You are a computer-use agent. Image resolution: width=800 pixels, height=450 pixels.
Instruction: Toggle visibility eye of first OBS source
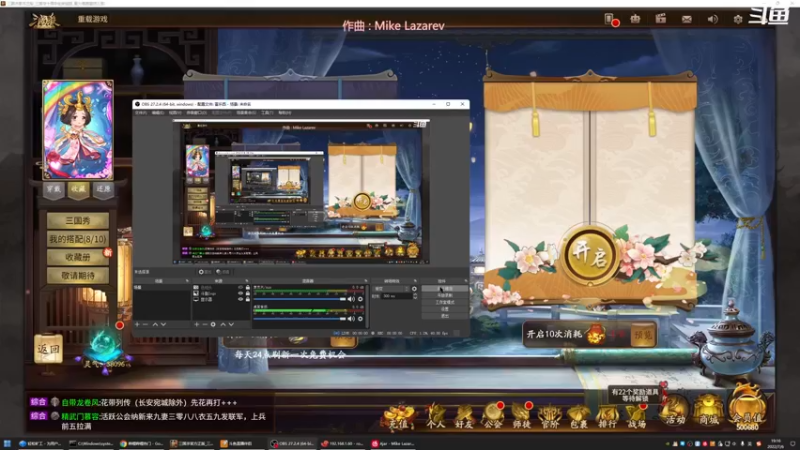click(240, 287)
